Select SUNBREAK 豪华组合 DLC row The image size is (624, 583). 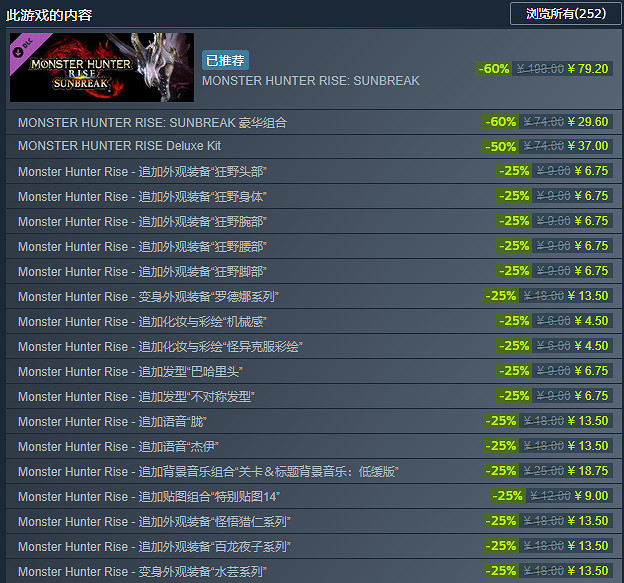pyautogui.click(x=314, y=122)
